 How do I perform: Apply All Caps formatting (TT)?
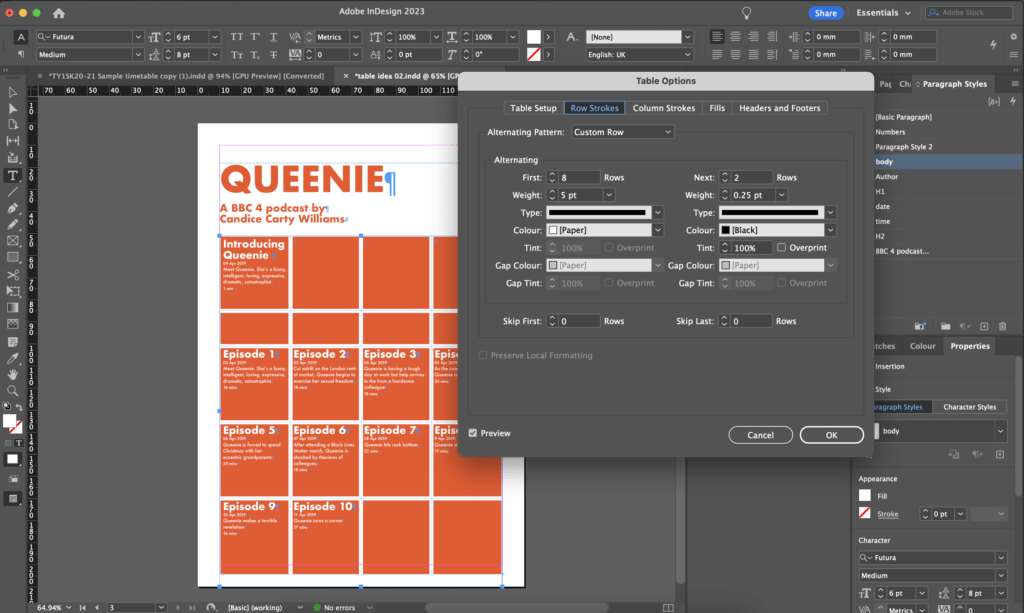point(236,37)
